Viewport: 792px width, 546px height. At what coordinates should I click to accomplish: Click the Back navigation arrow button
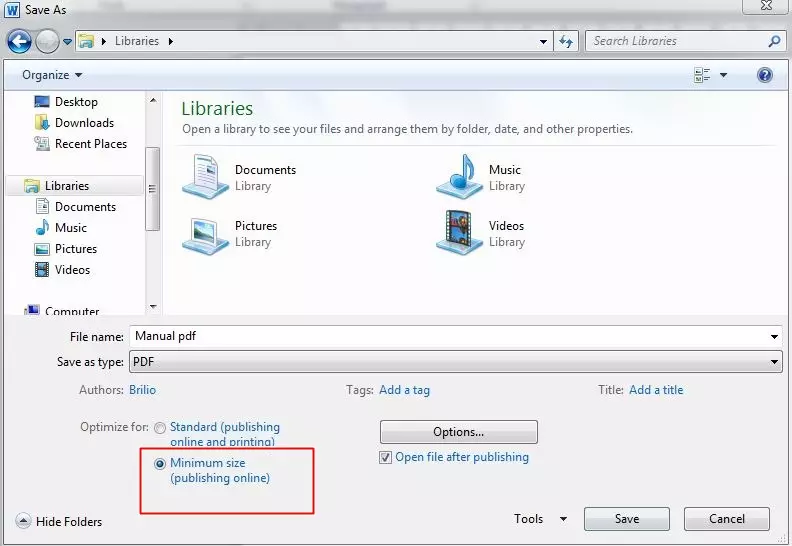[x=19, y=41]
